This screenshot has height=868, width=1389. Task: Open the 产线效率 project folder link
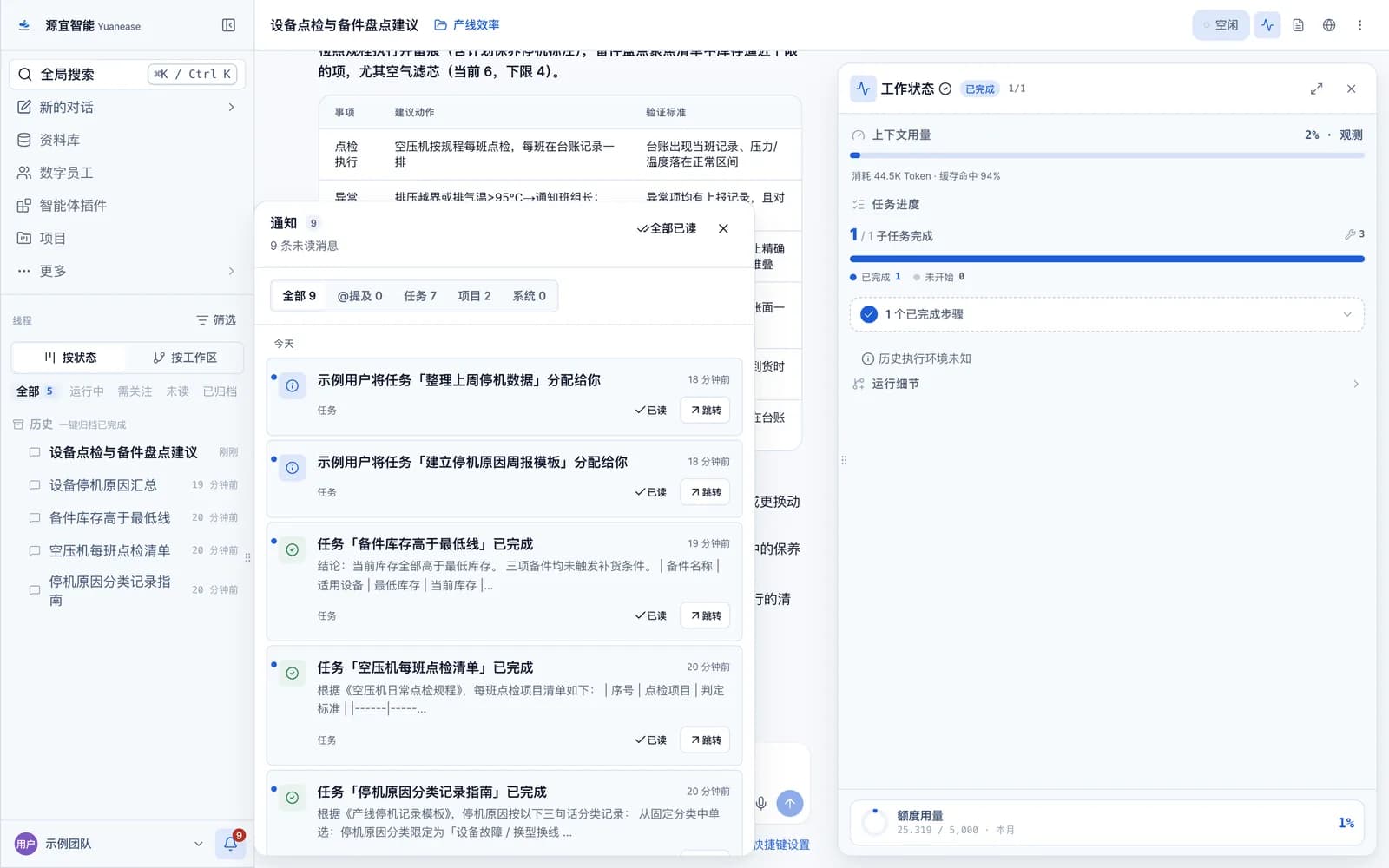pos(467,25)
